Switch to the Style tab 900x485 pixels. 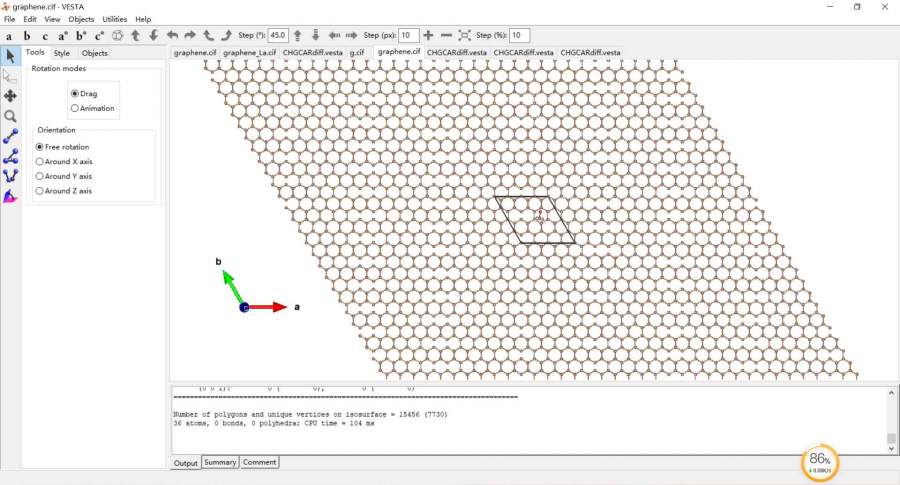62,53
